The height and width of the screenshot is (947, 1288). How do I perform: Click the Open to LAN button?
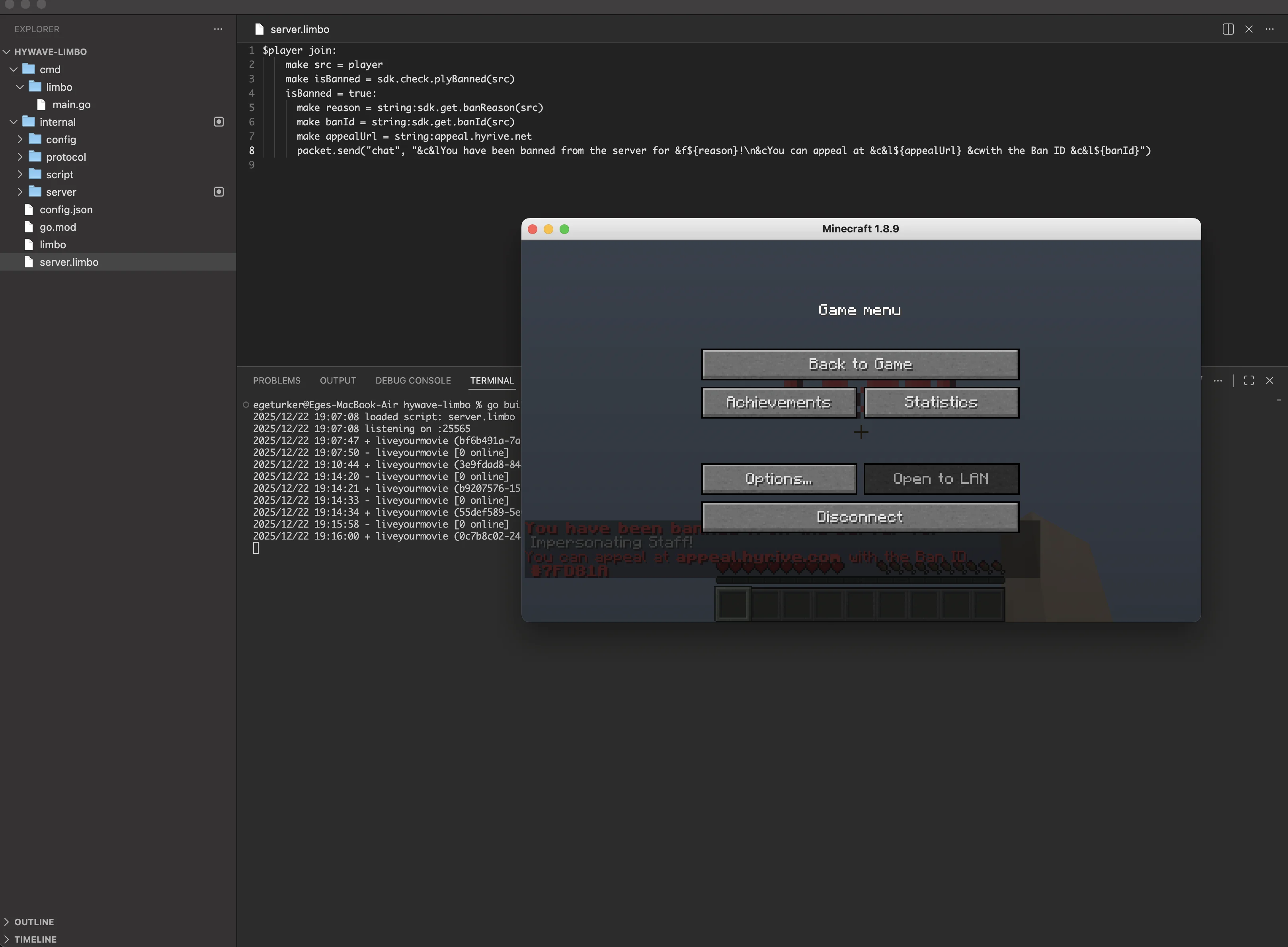pyautogui.click(x=941, y=479)
